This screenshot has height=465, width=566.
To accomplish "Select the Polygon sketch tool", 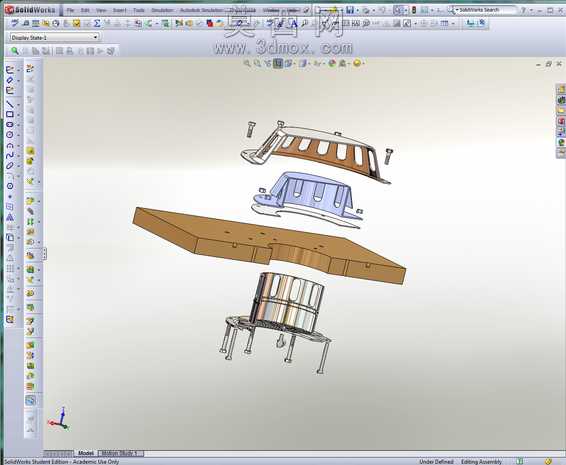I will (10, 186).
